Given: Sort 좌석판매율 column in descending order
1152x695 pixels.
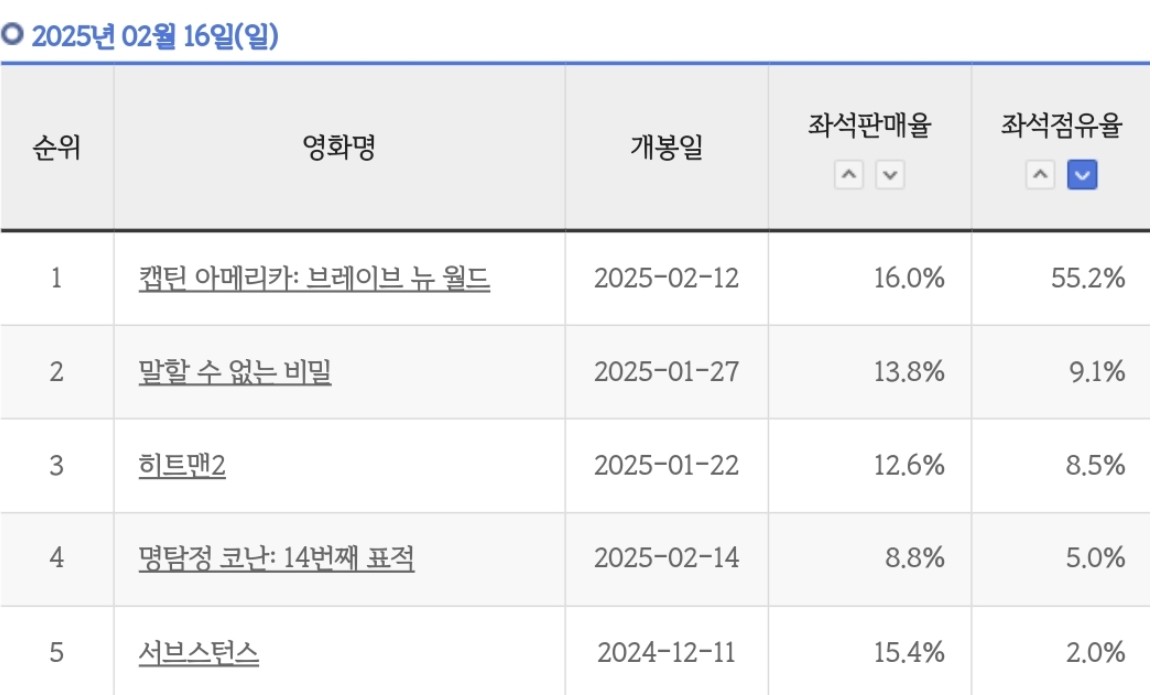Looking at the screenshot, I should coord(889,176).
